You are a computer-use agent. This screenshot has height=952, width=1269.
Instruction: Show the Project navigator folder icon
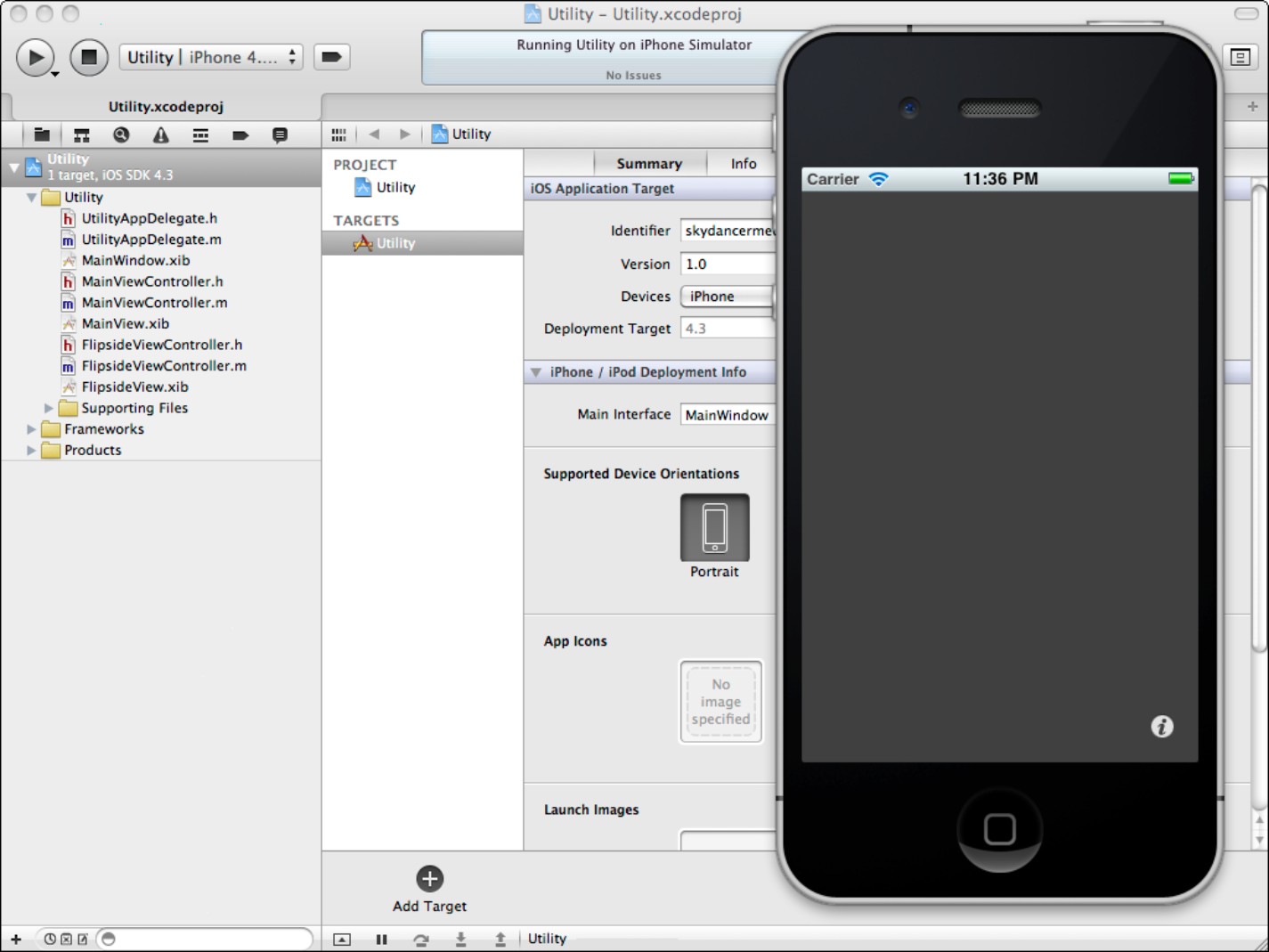42,135
